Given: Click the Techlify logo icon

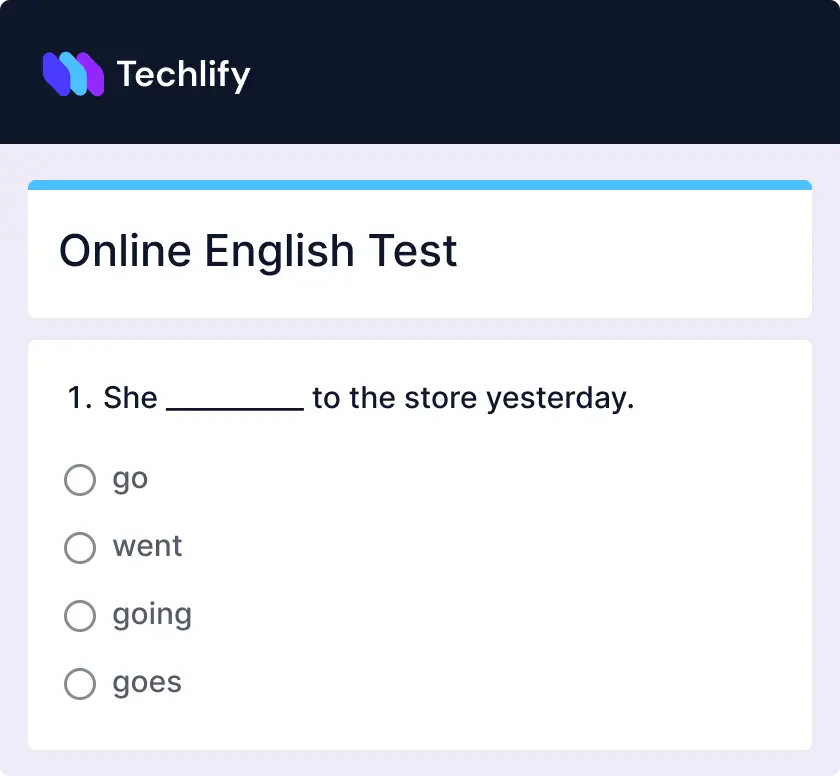Looking at the screenshot, I should (x=75, y=73).
